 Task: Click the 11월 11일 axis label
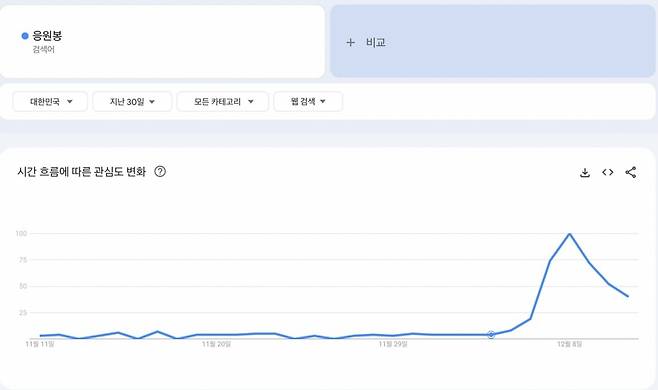(x=40, y=344)
